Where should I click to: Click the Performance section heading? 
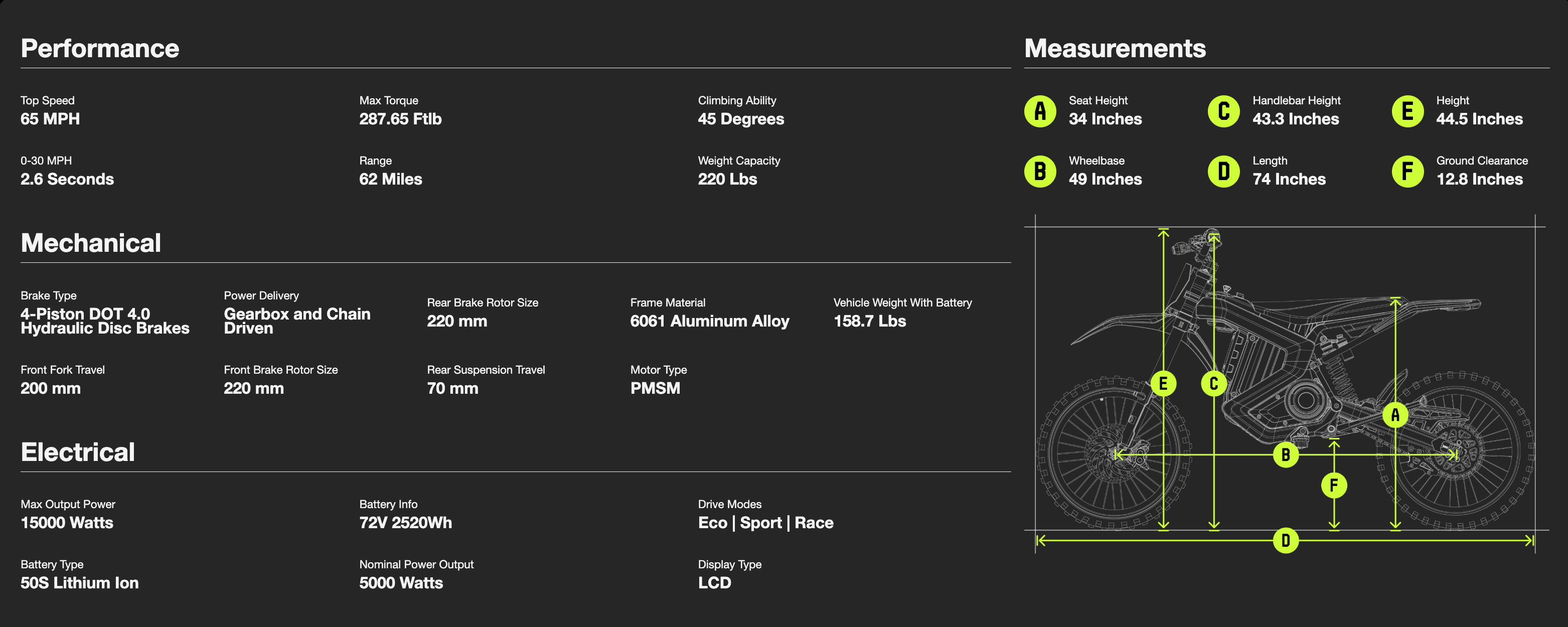tap(100, 48)
